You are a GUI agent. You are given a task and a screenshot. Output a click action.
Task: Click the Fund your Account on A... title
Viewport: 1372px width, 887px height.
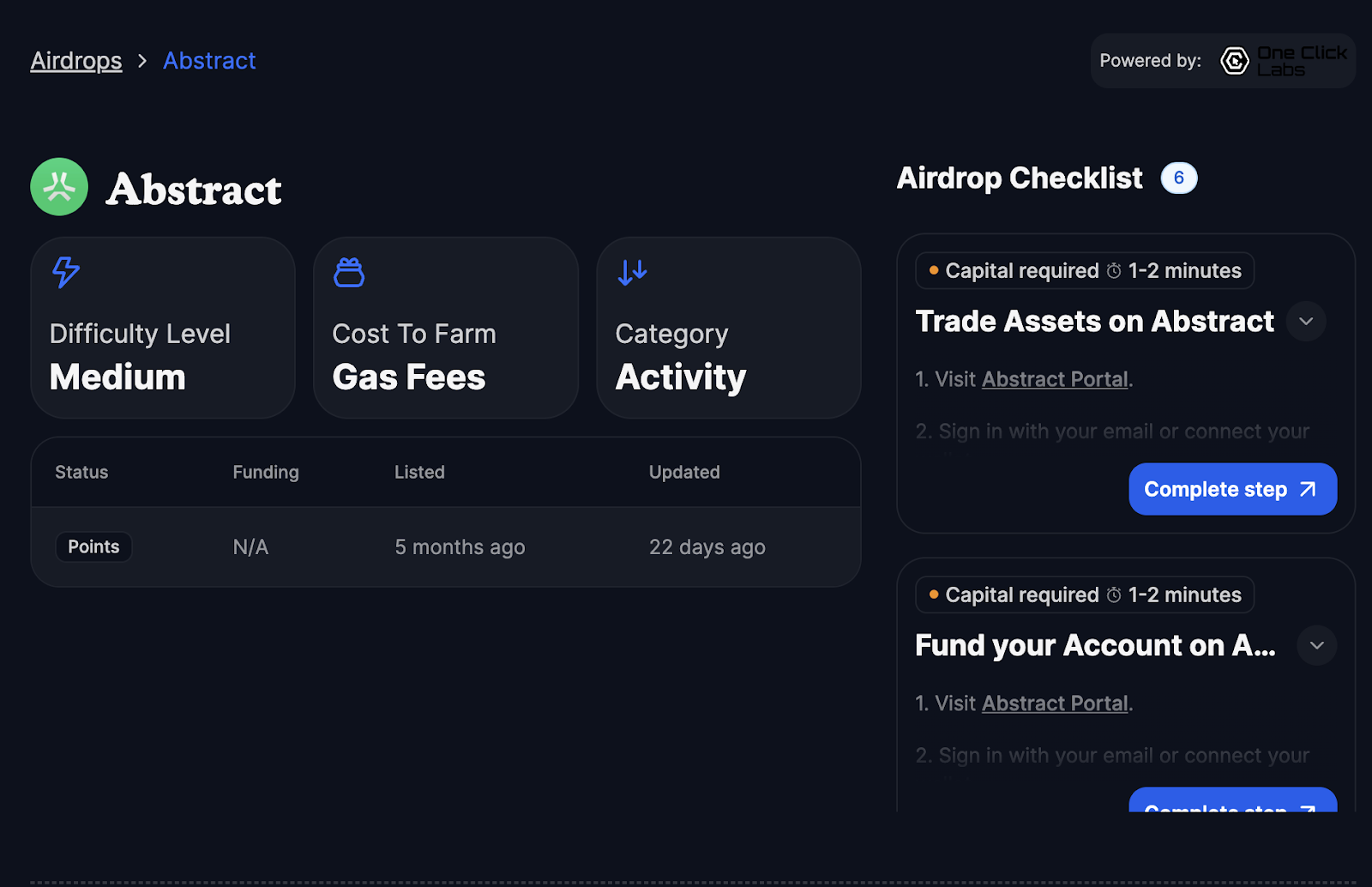coord(1095,646)
